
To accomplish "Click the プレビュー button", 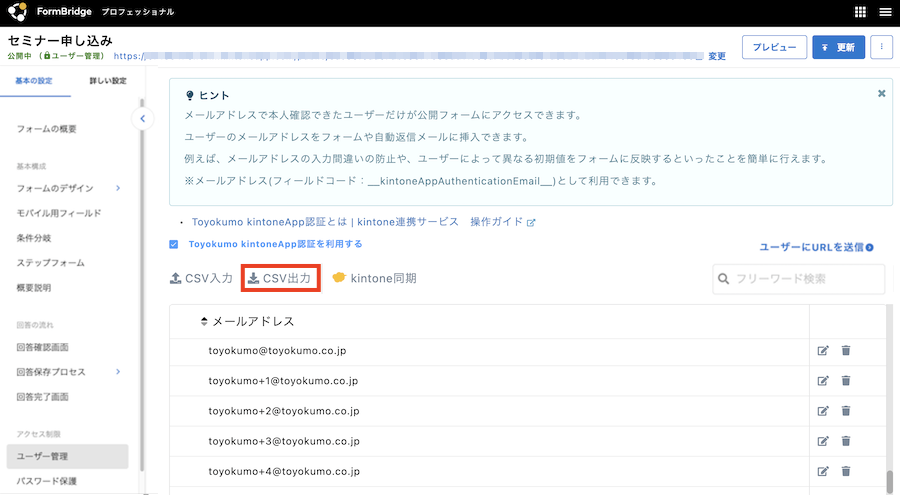I will click(x=774, y=47).
